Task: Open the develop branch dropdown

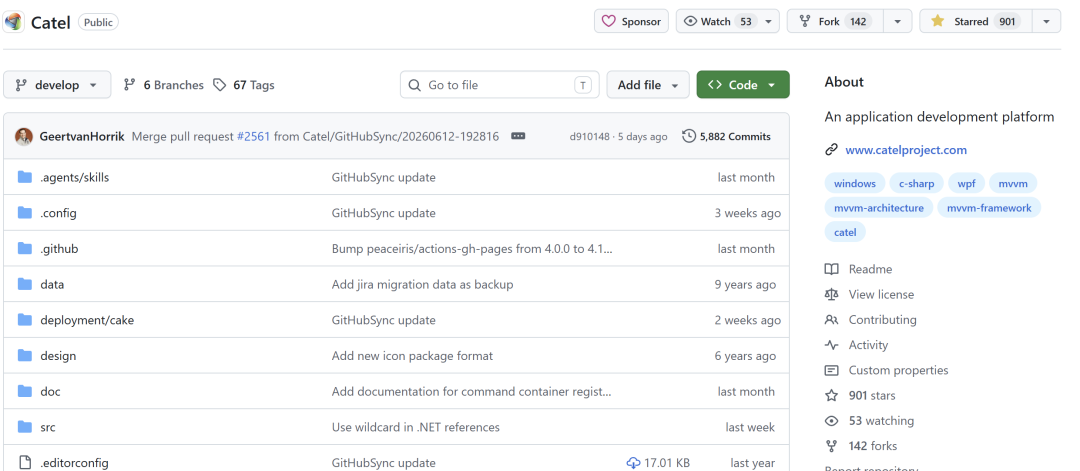Action: 57,85
